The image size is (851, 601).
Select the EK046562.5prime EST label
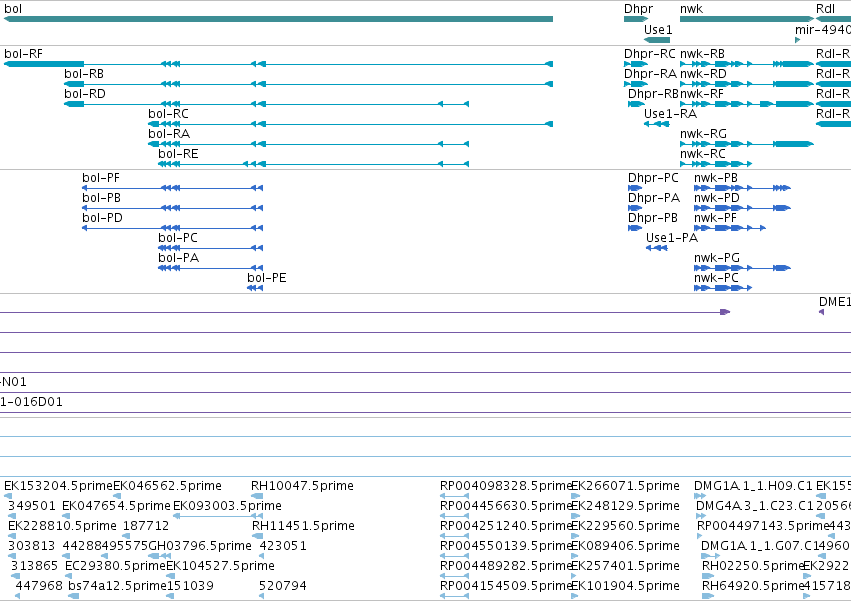[167, 486]
